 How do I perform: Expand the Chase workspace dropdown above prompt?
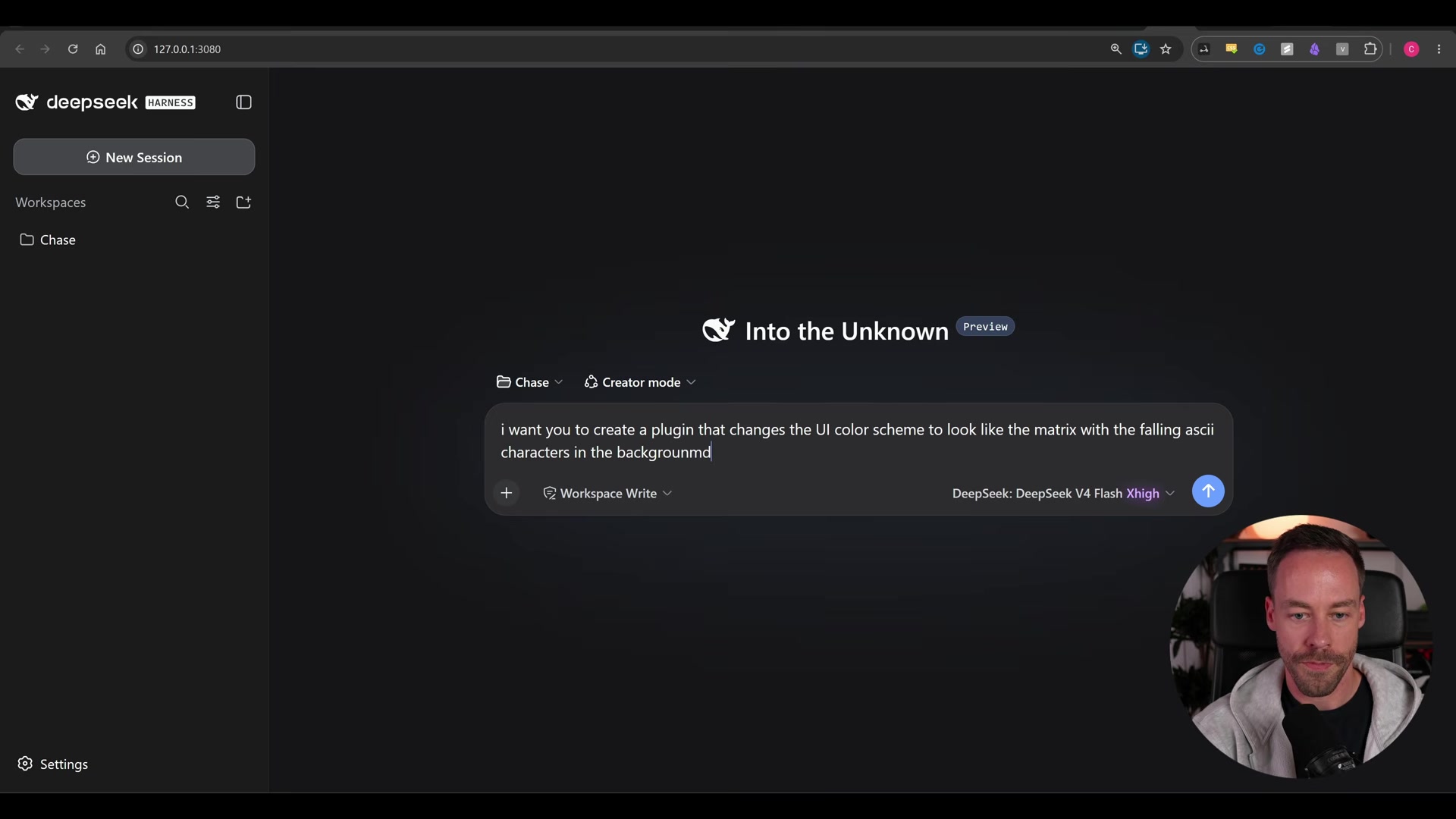click(x=529, y=382)
